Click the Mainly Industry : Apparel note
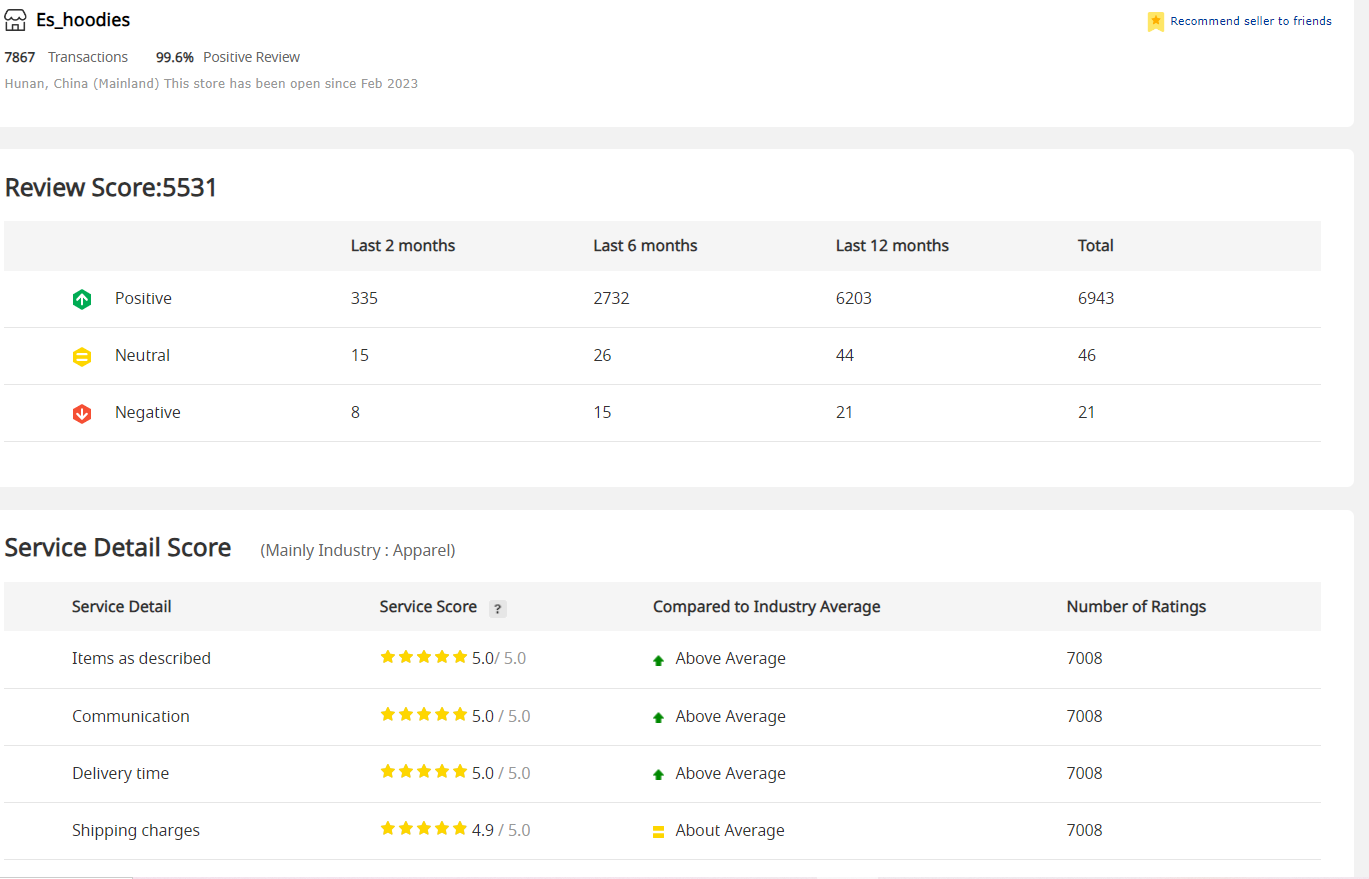The width and height of the screenshot is (1369, 879). (358, 550)
